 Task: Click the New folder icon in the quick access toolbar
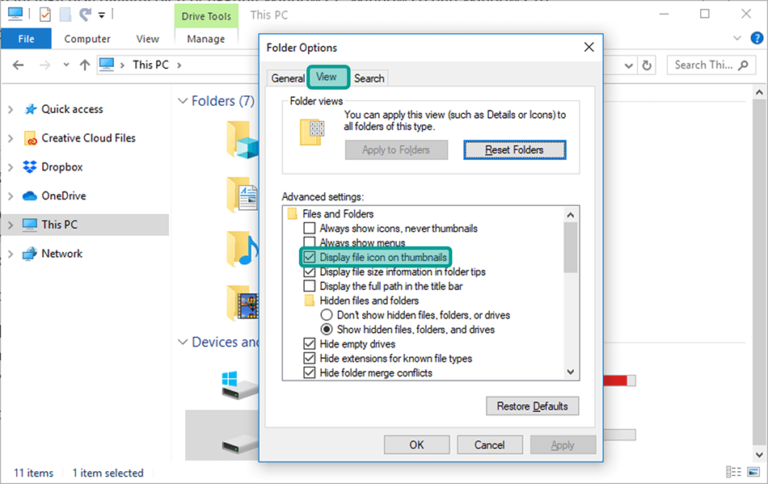65,15
